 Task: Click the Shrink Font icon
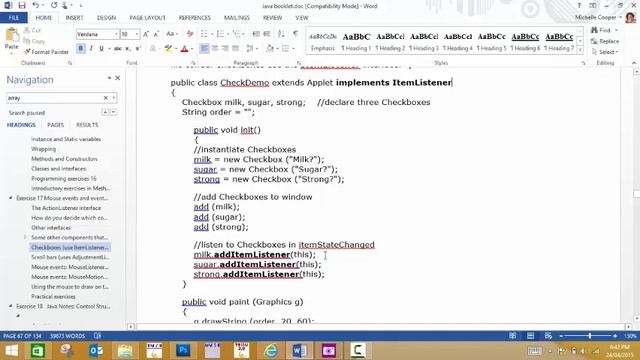tap(156, 34)
